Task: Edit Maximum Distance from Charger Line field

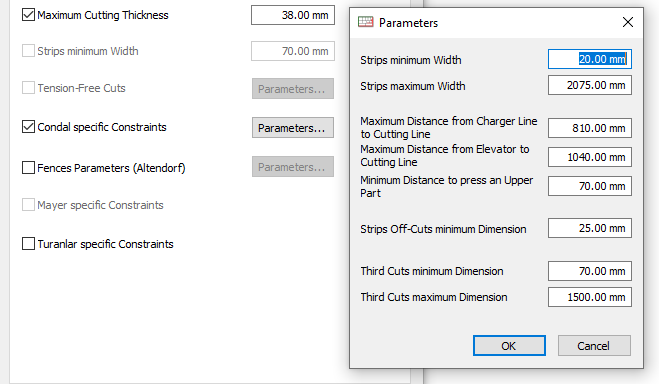Action: coord(590,128)
